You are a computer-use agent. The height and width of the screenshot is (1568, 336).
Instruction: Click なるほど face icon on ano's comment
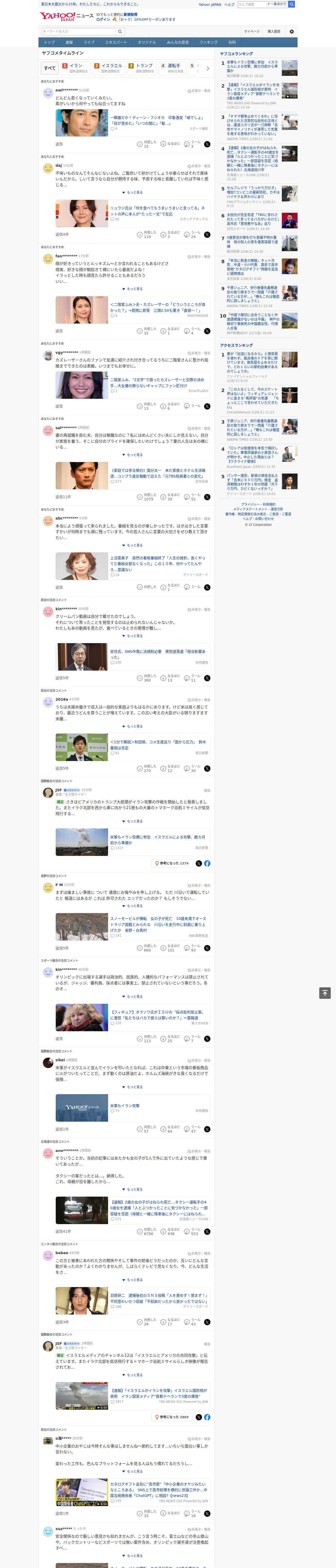tap(164, 1231)
